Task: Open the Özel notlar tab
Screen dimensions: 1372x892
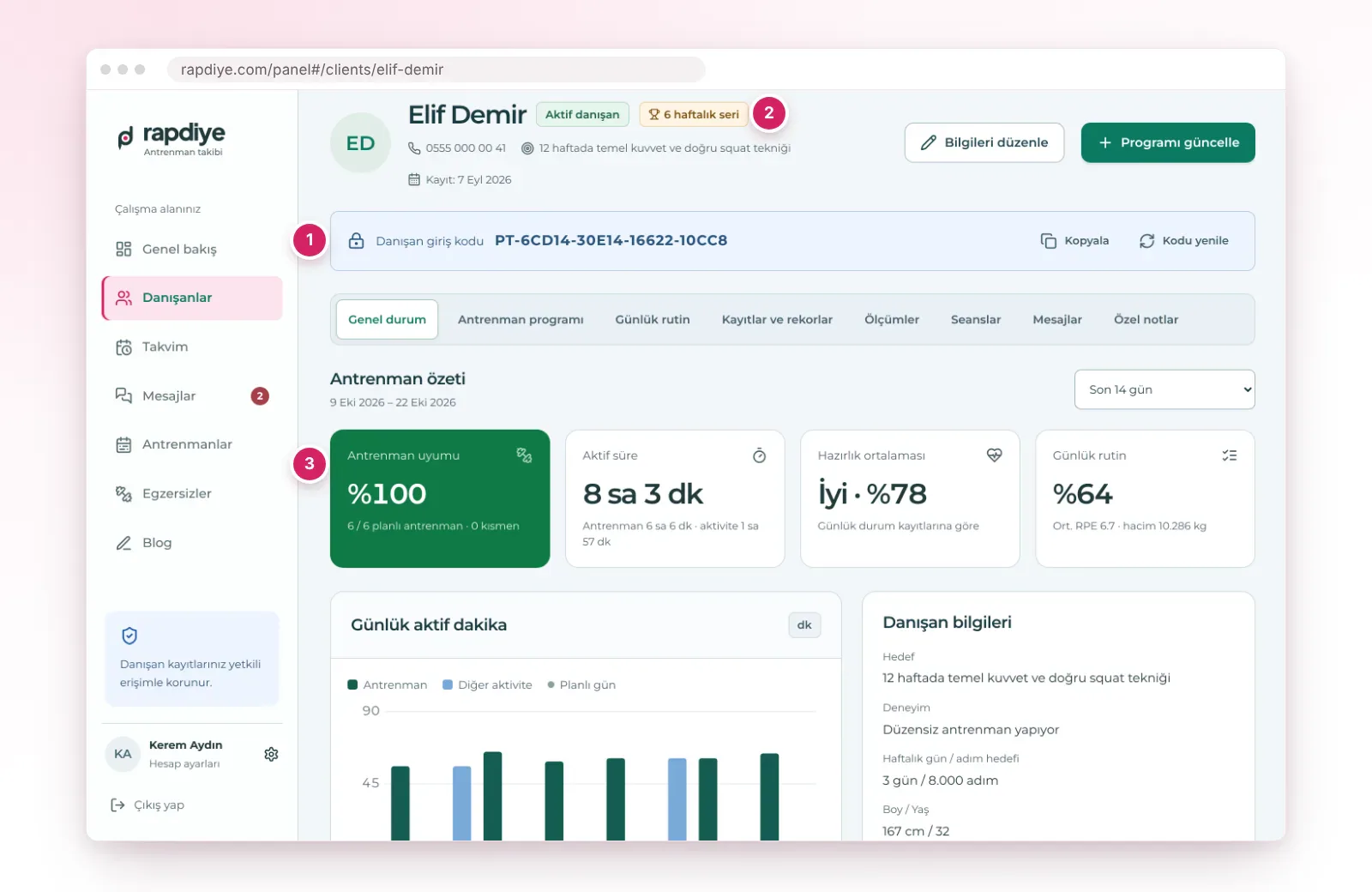Action: [1146, 319]
